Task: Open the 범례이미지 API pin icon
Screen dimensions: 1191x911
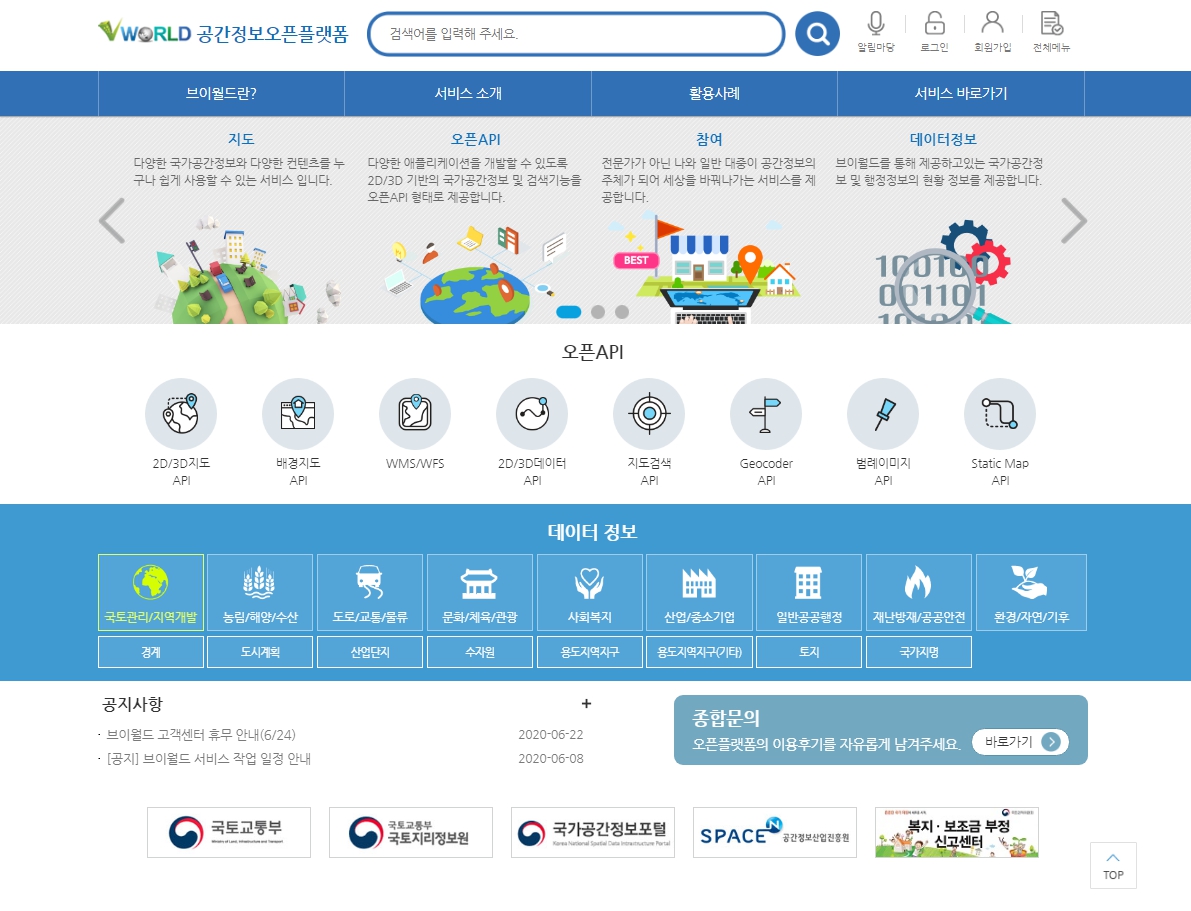Action: pyautogui.click(x=883, y=414)
